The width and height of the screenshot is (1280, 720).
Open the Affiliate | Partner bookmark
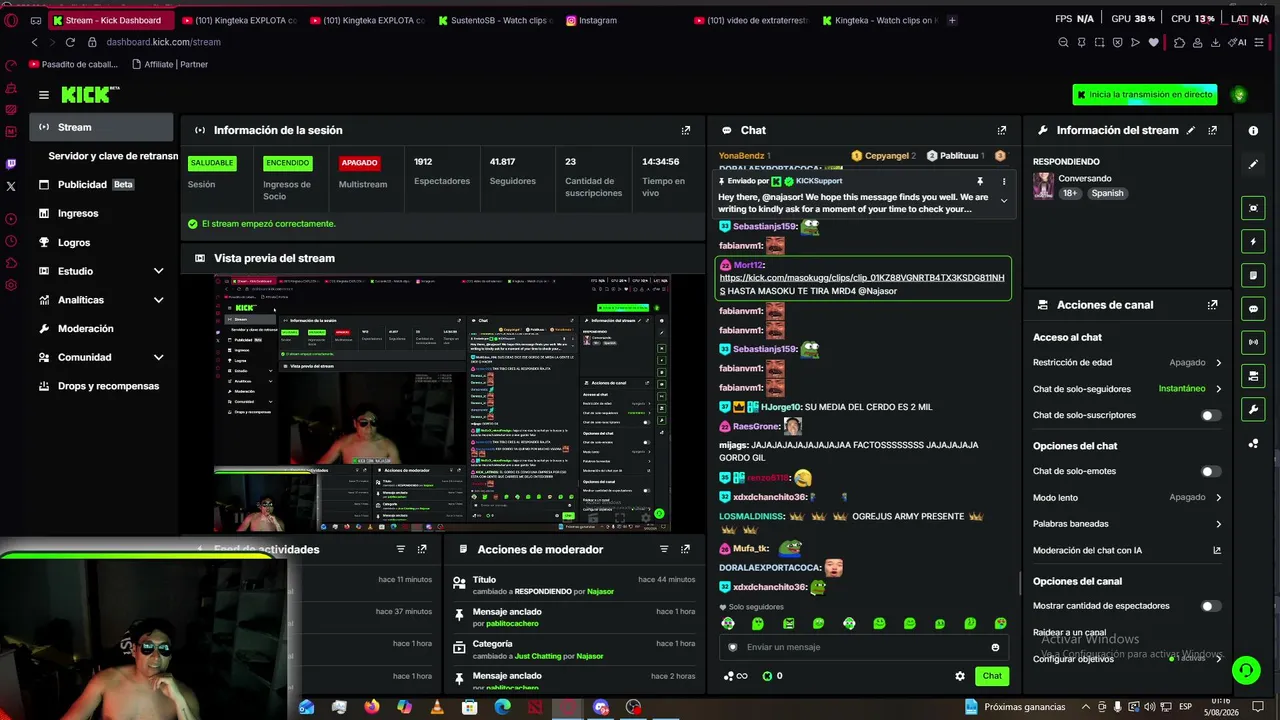170,64
